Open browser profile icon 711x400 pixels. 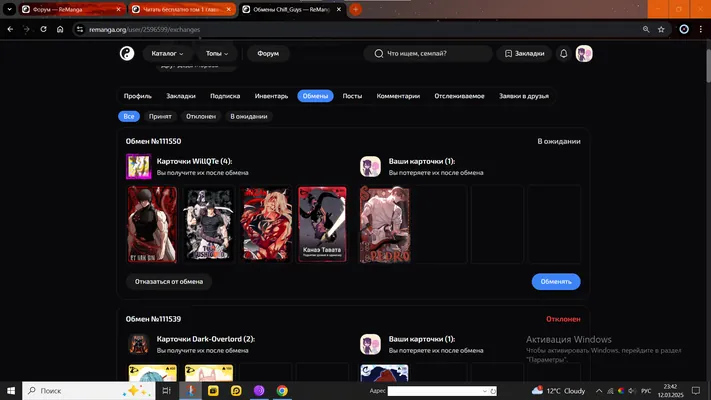[684, 29]
